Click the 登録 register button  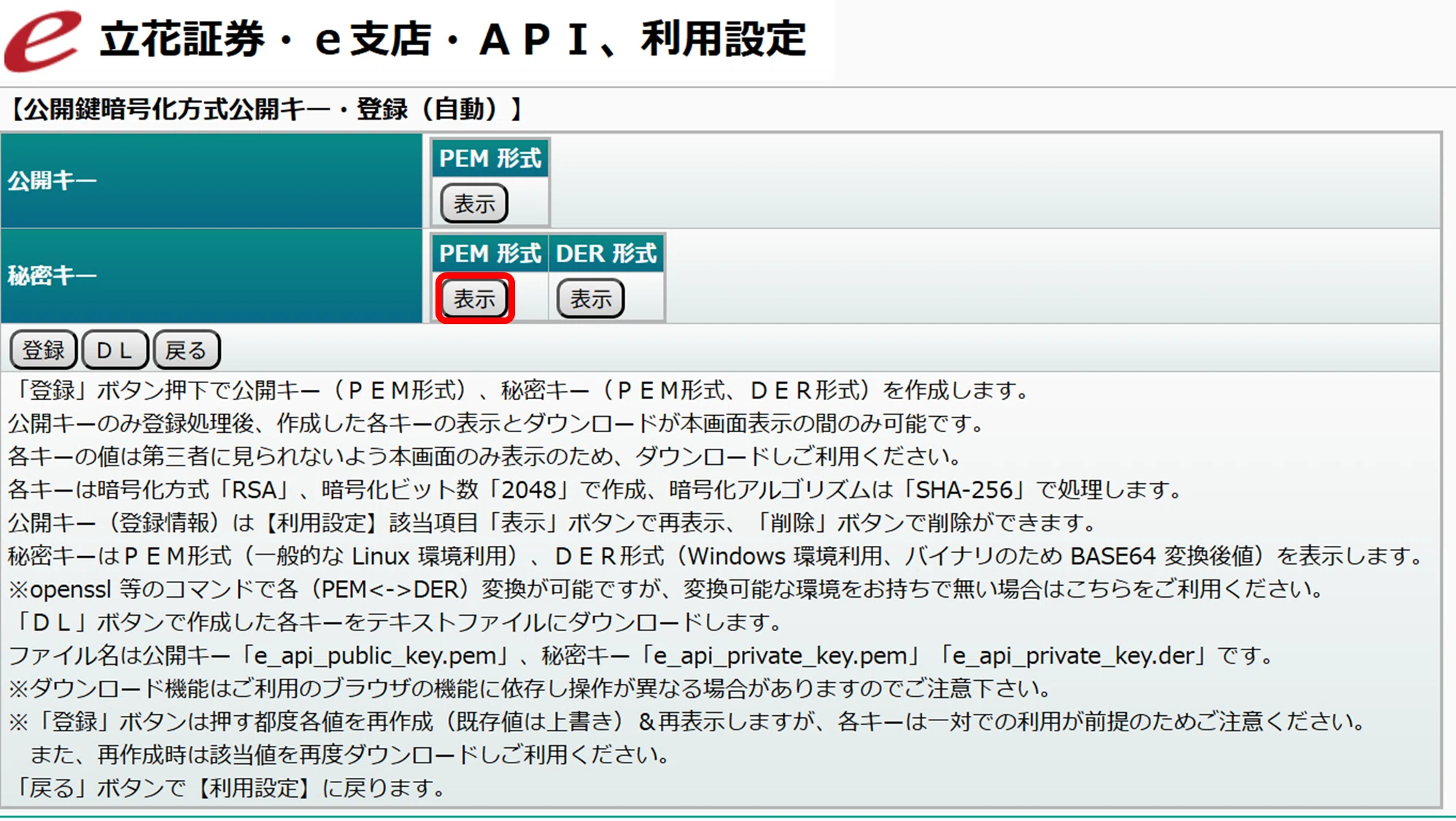43,350
